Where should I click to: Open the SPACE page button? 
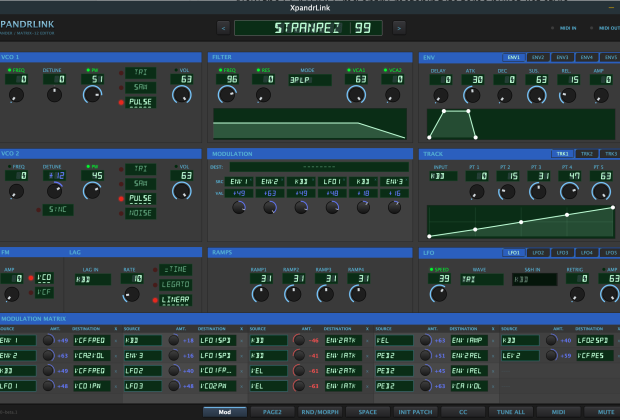(368, 412)
